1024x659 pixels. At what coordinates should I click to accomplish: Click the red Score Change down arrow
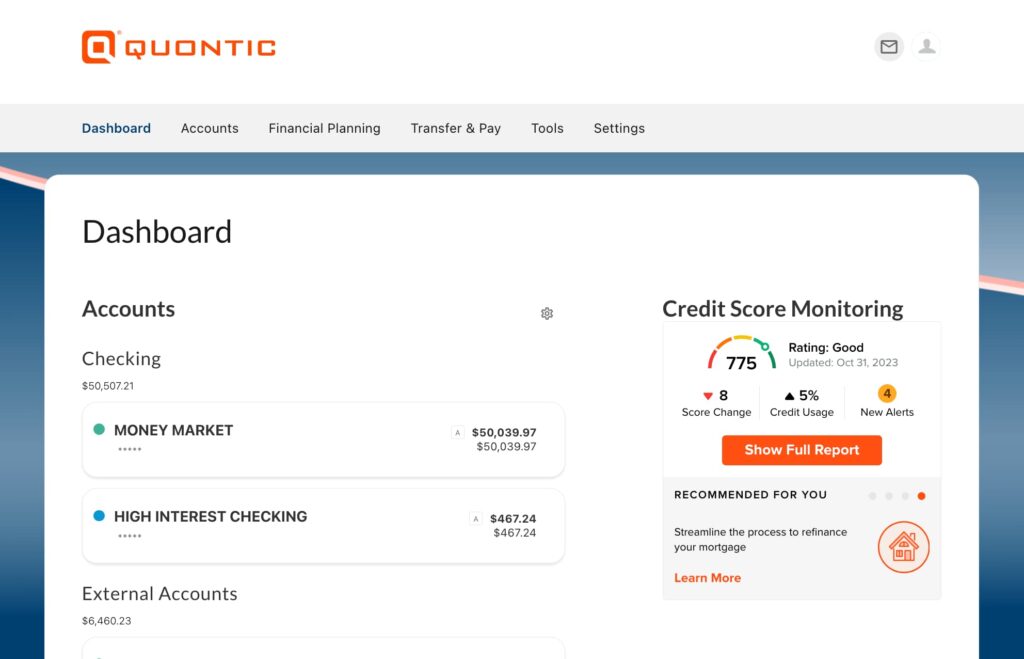(708, 396)
